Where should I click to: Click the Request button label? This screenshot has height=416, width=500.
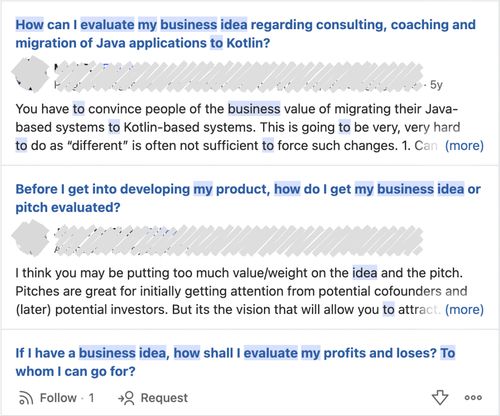pos(164,398)
